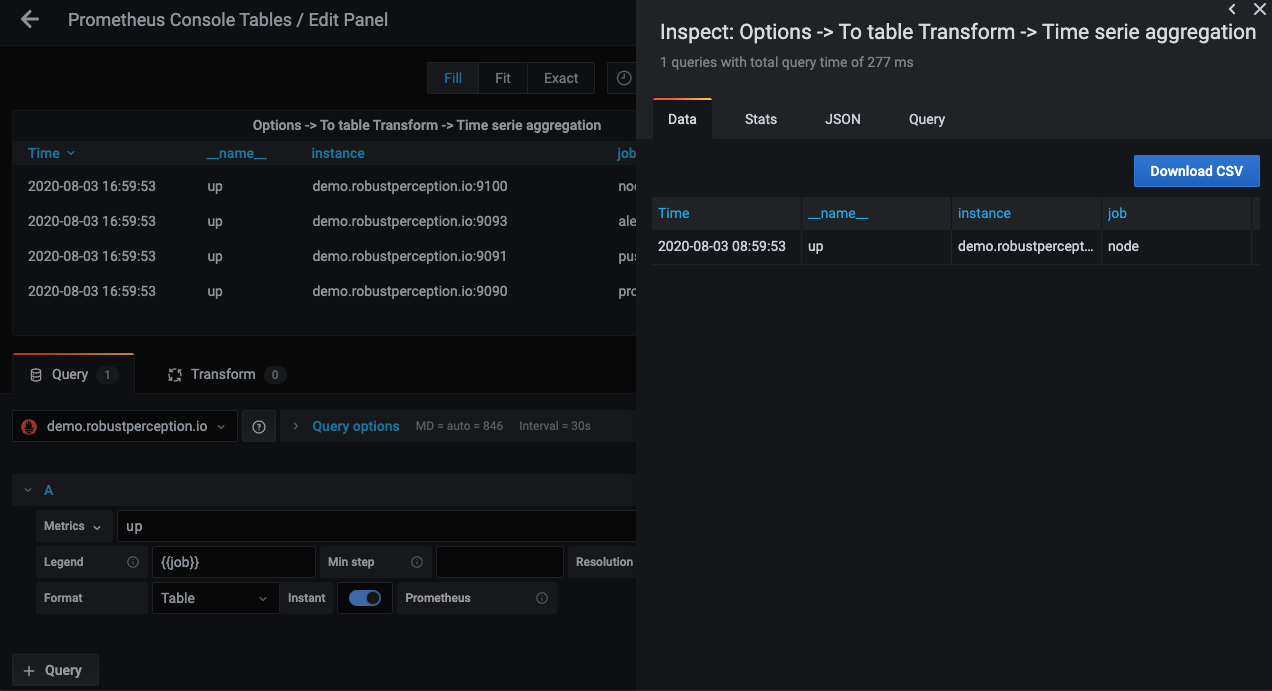Viewport: 1272px width, 691px height.
Task: Open the data source help icon
Action: [x=259, y=427]
